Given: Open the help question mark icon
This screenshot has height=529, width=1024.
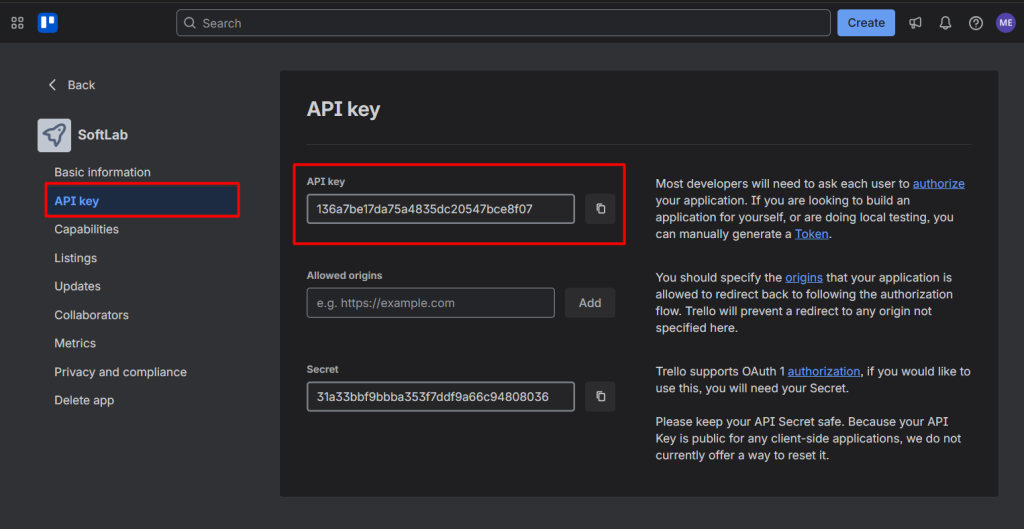Looking at the screenshot, I should point(976,23).
